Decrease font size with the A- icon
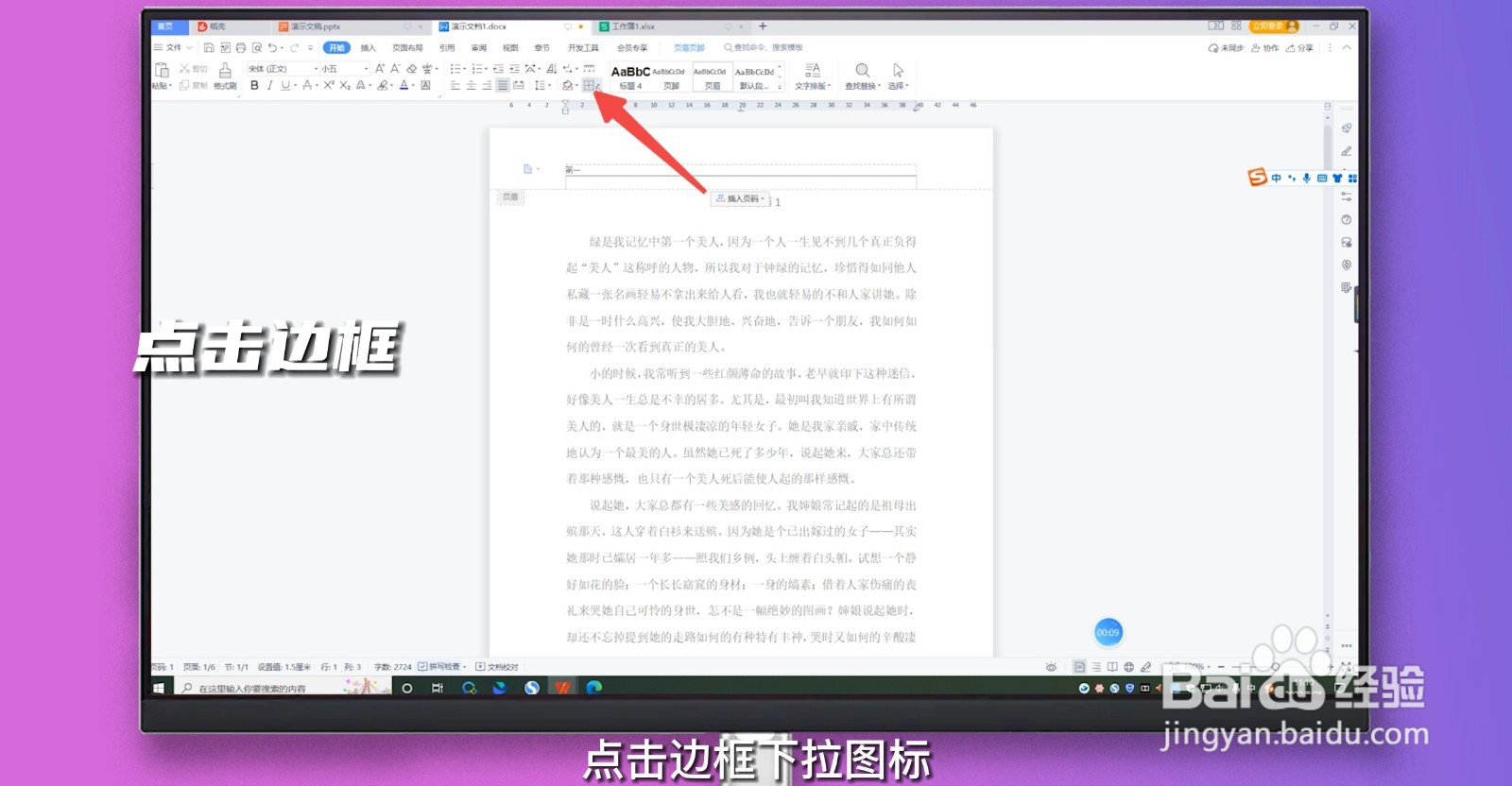 (x=395, y=68)
